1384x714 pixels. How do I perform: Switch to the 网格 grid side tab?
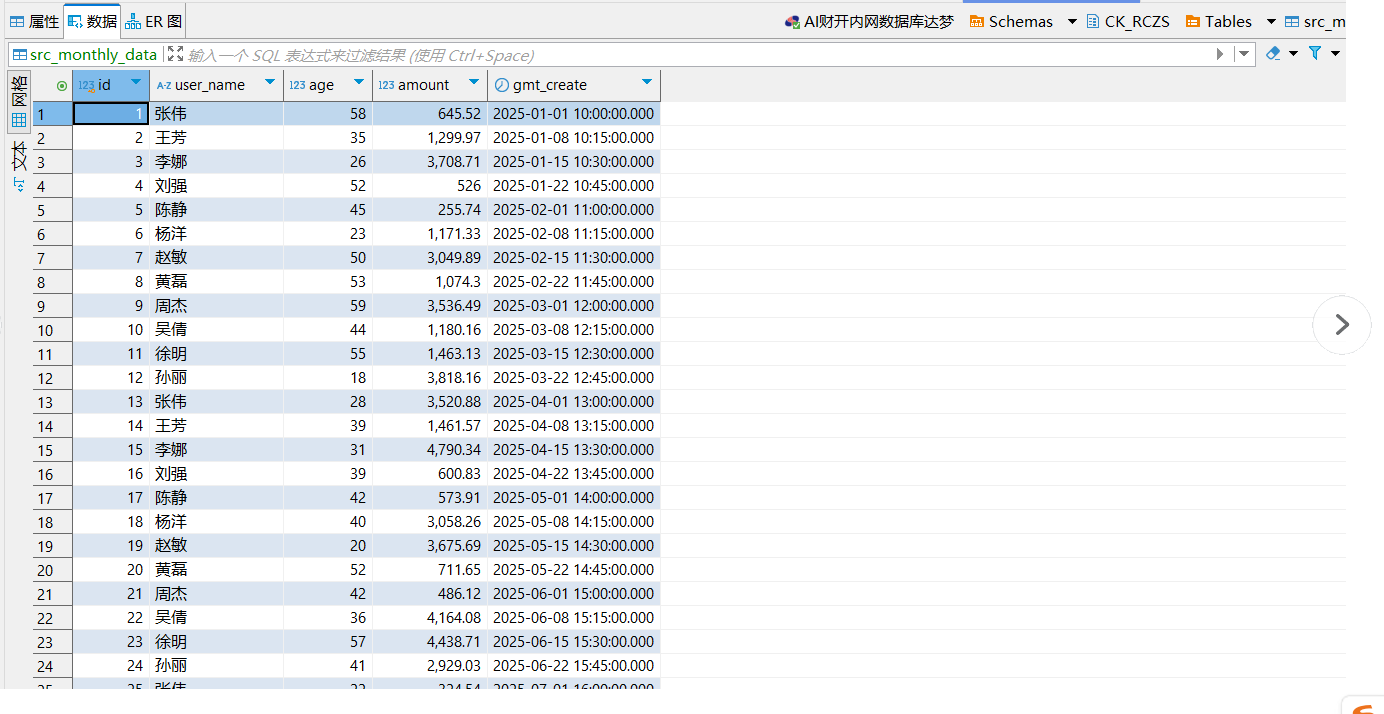[19, 100]
